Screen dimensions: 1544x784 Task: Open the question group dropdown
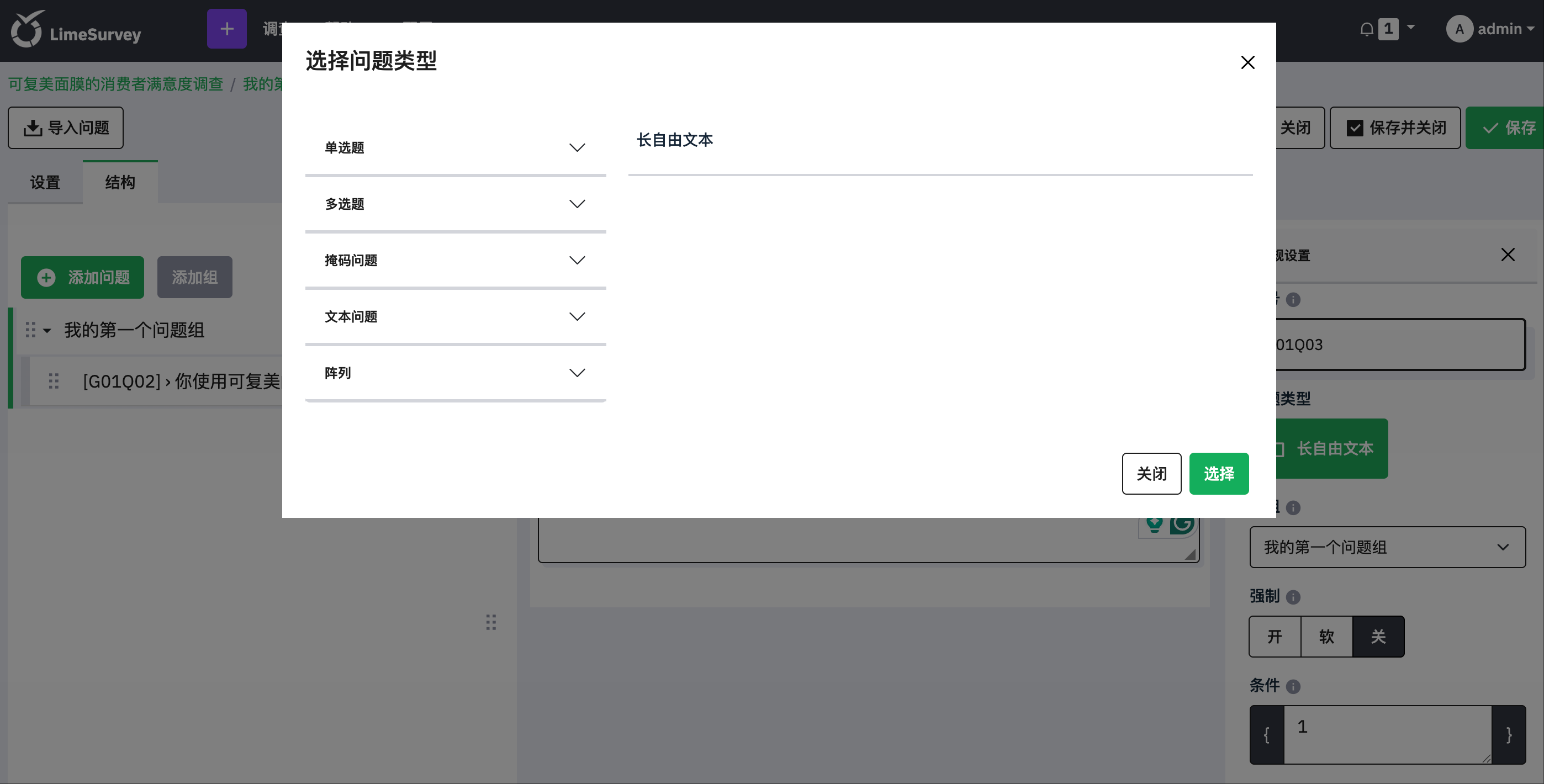tap(1387, 547)
